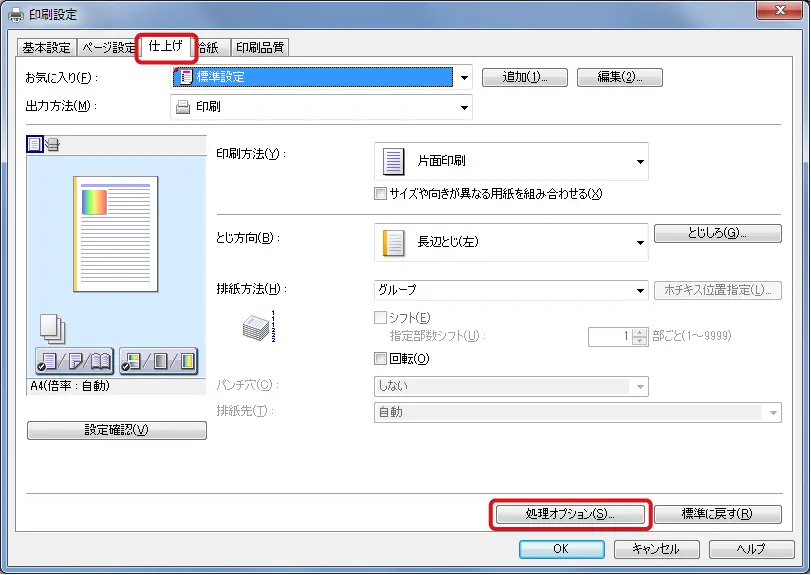Open the ヘルプ help button
This screenshot has width=811, height=575.
click(752, 549)
